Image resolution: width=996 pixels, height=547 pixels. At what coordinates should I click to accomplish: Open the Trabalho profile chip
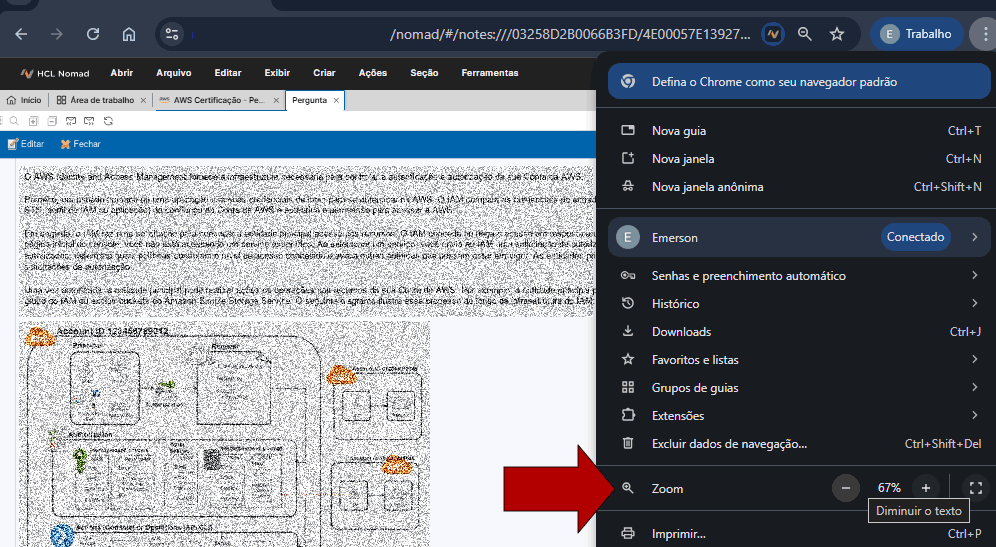tap(917, 34)
